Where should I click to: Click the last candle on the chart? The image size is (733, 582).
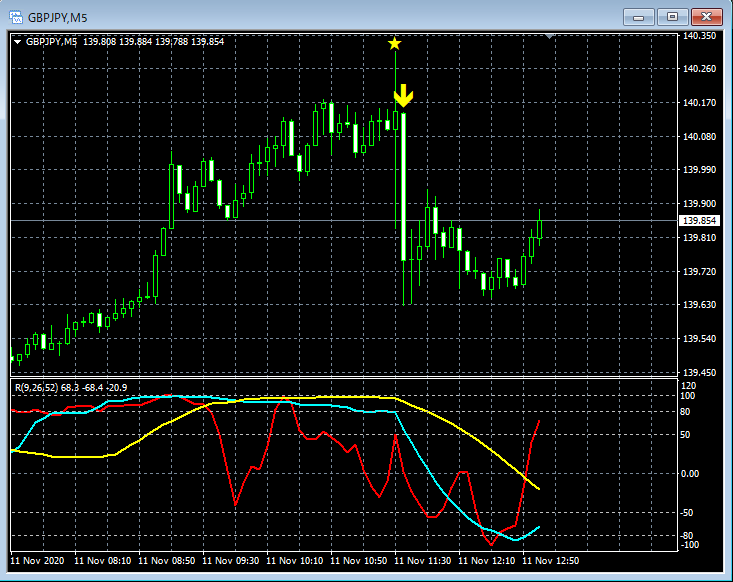[x=540, y=229]
